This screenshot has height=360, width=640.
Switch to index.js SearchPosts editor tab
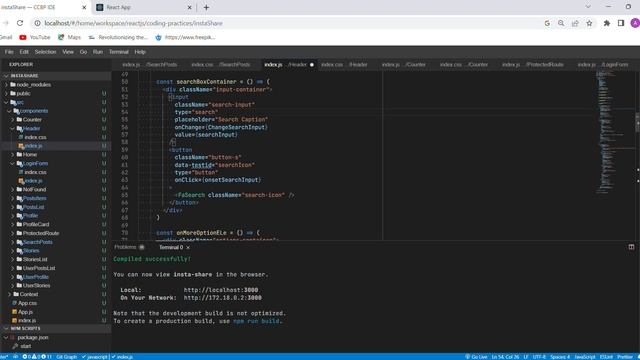pos(149,64)
